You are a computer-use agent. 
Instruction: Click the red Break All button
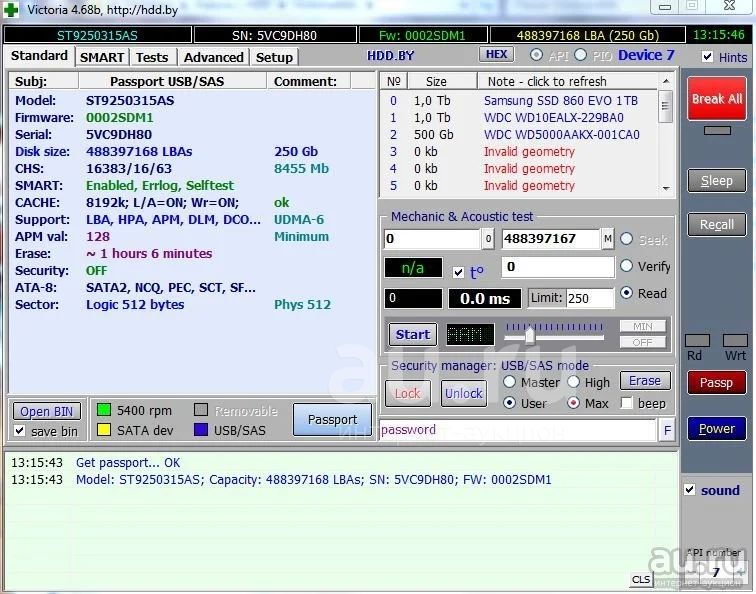click(717, 98)
